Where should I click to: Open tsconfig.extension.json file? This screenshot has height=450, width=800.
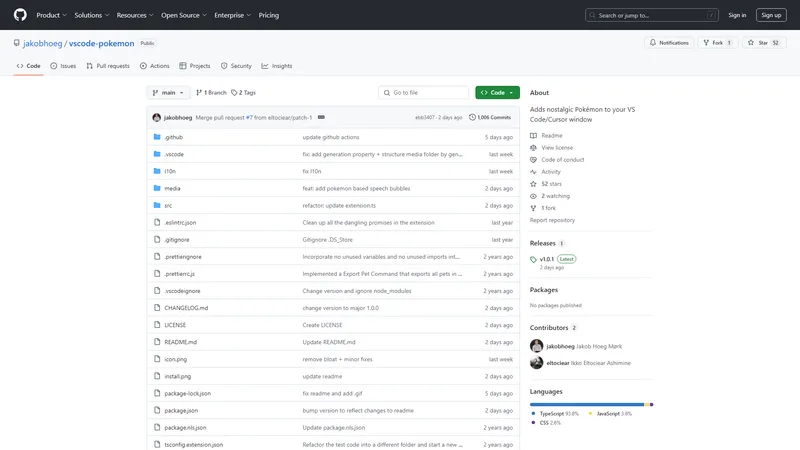tap(193, 444)
